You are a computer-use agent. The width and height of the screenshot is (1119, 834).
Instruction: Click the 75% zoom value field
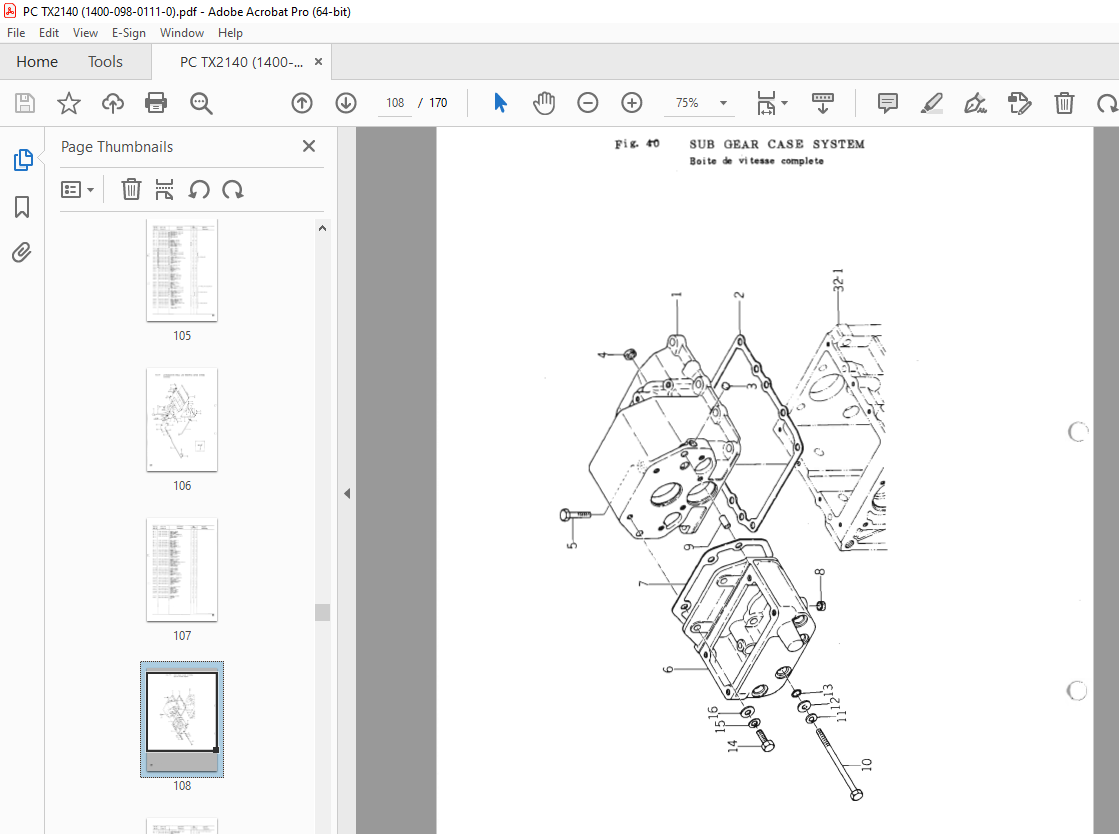point(687,103)
